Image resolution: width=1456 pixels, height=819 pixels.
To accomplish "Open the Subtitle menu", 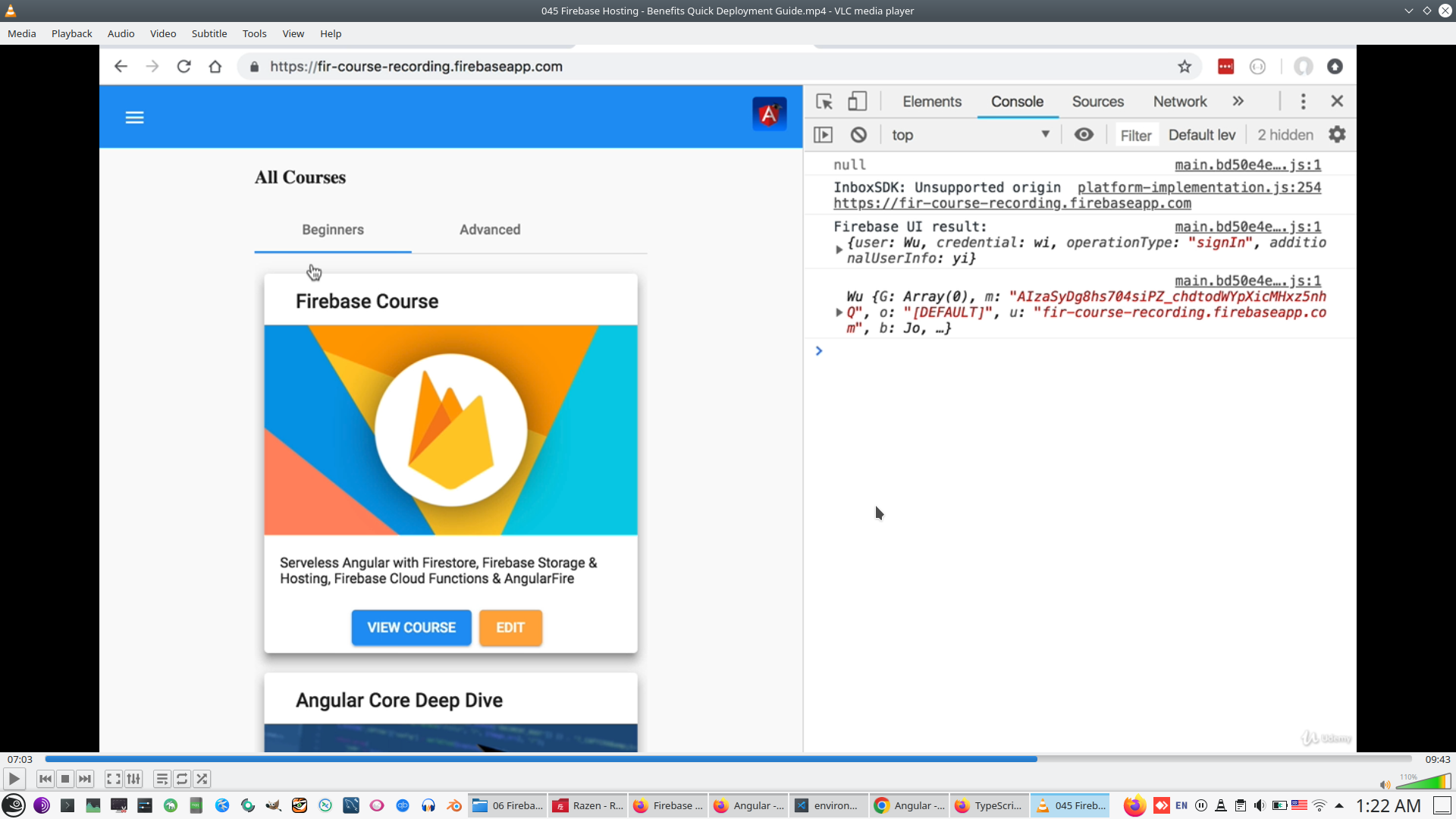I will 209,33.
